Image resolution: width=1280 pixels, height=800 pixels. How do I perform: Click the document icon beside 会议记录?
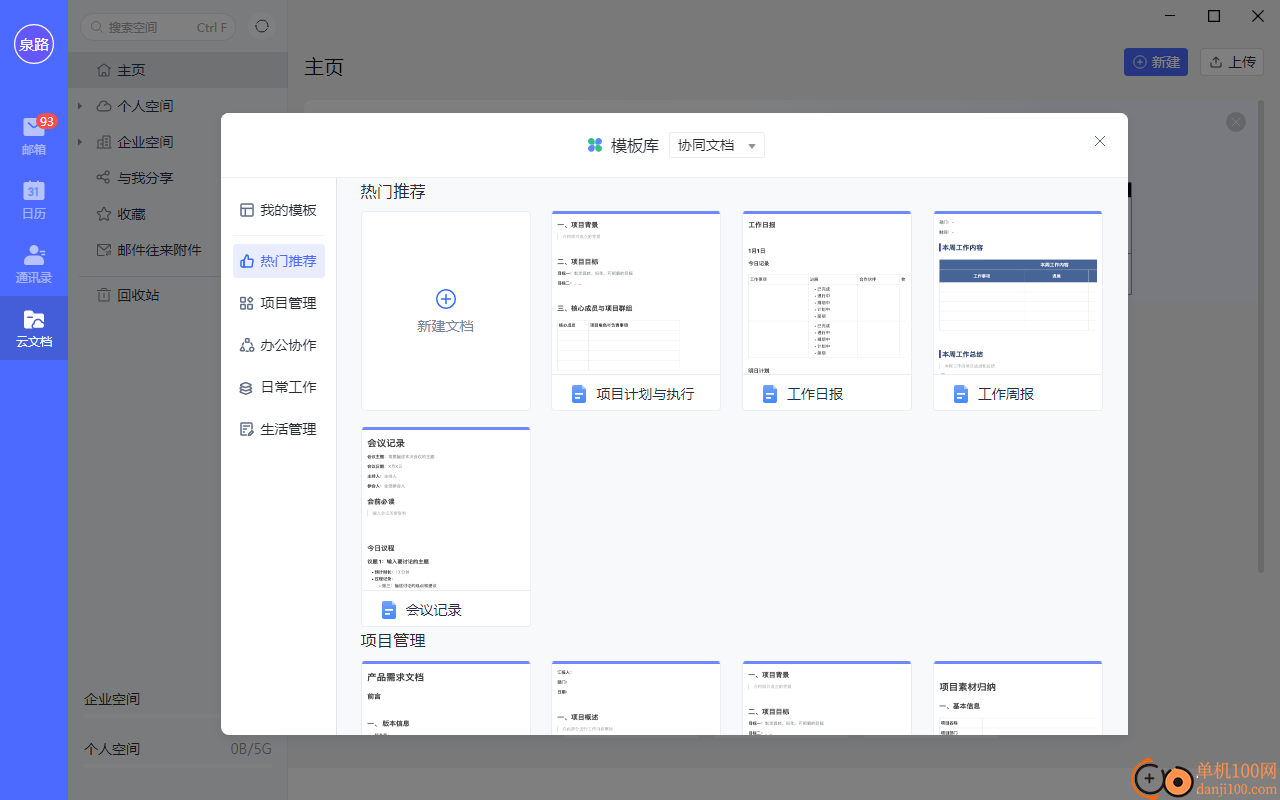click(389, 610)
